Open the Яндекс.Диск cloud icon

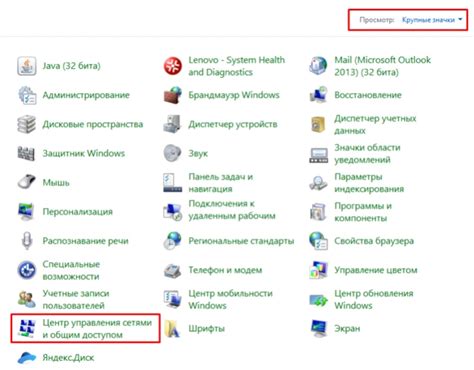click(x=27, y=358)
